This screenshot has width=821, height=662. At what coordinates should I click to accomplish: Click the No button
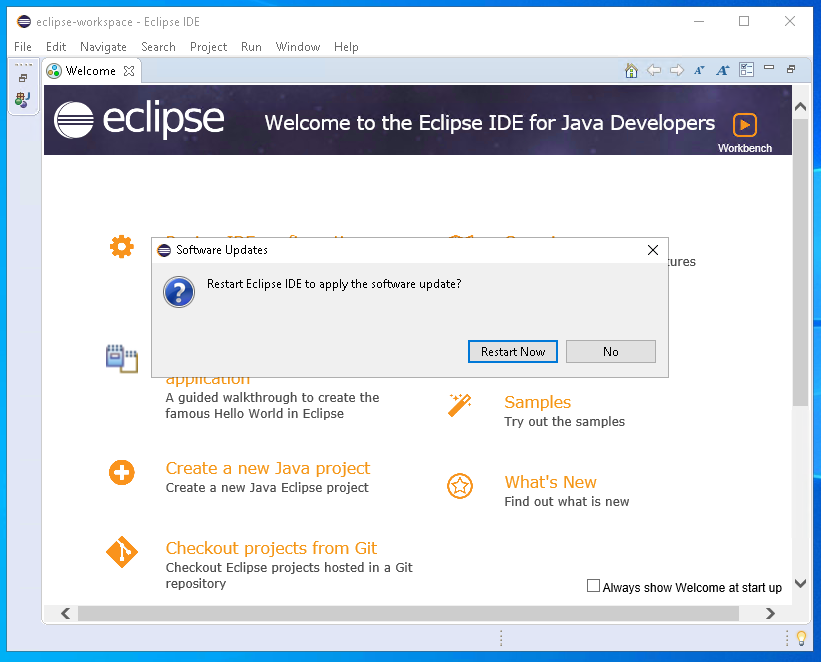611,351
